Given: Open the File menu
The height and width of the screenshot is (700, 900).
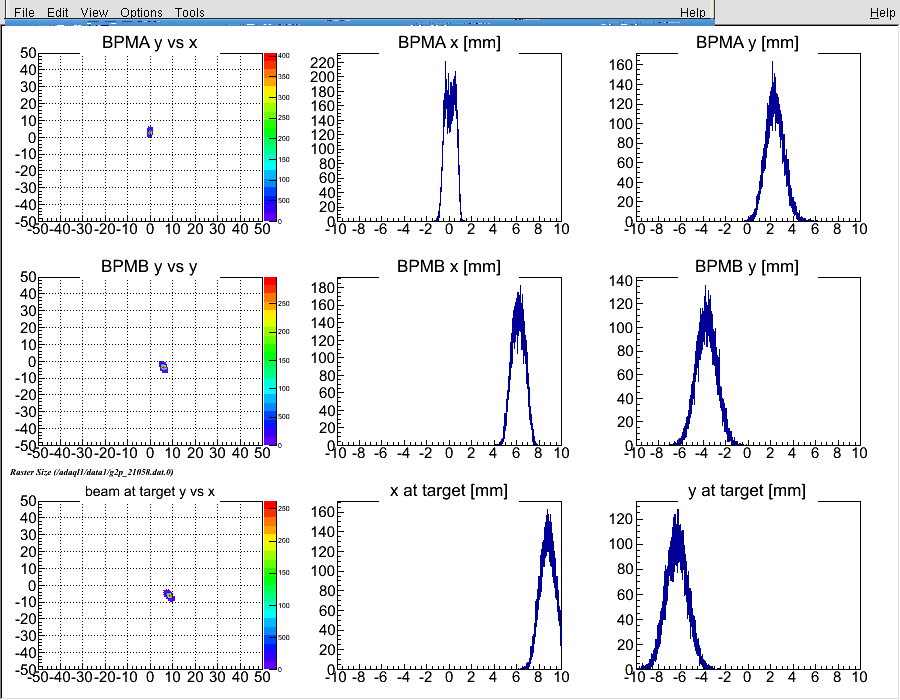Looking at the screenshot, I should [x=24, y=12].
